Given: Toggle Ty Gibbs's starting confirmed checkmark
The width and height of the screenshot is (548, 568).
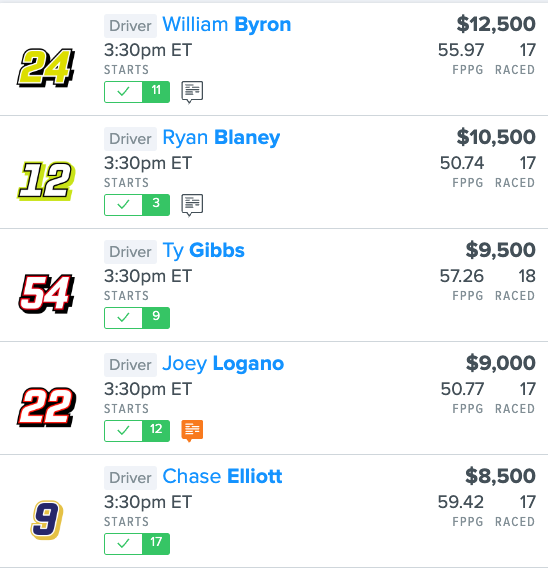Looking at the screenshot, I should 124,318.
